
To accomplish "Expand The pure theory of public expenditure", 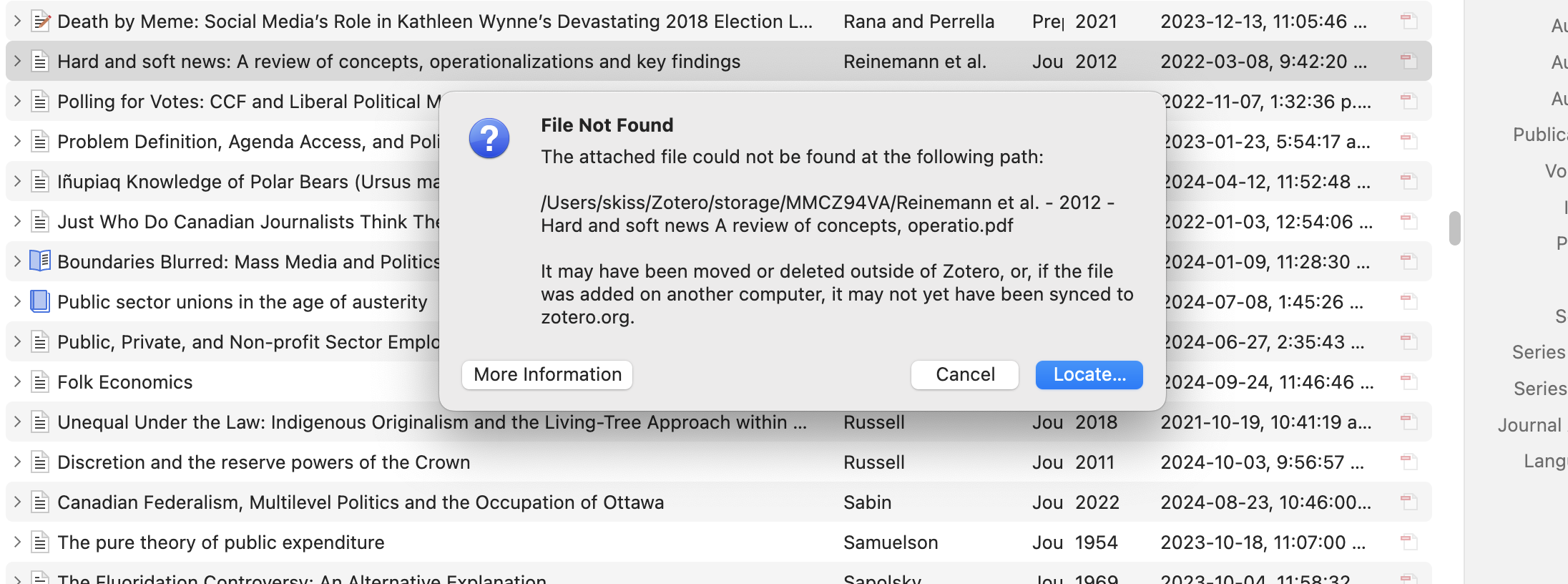I will point(17,542).
